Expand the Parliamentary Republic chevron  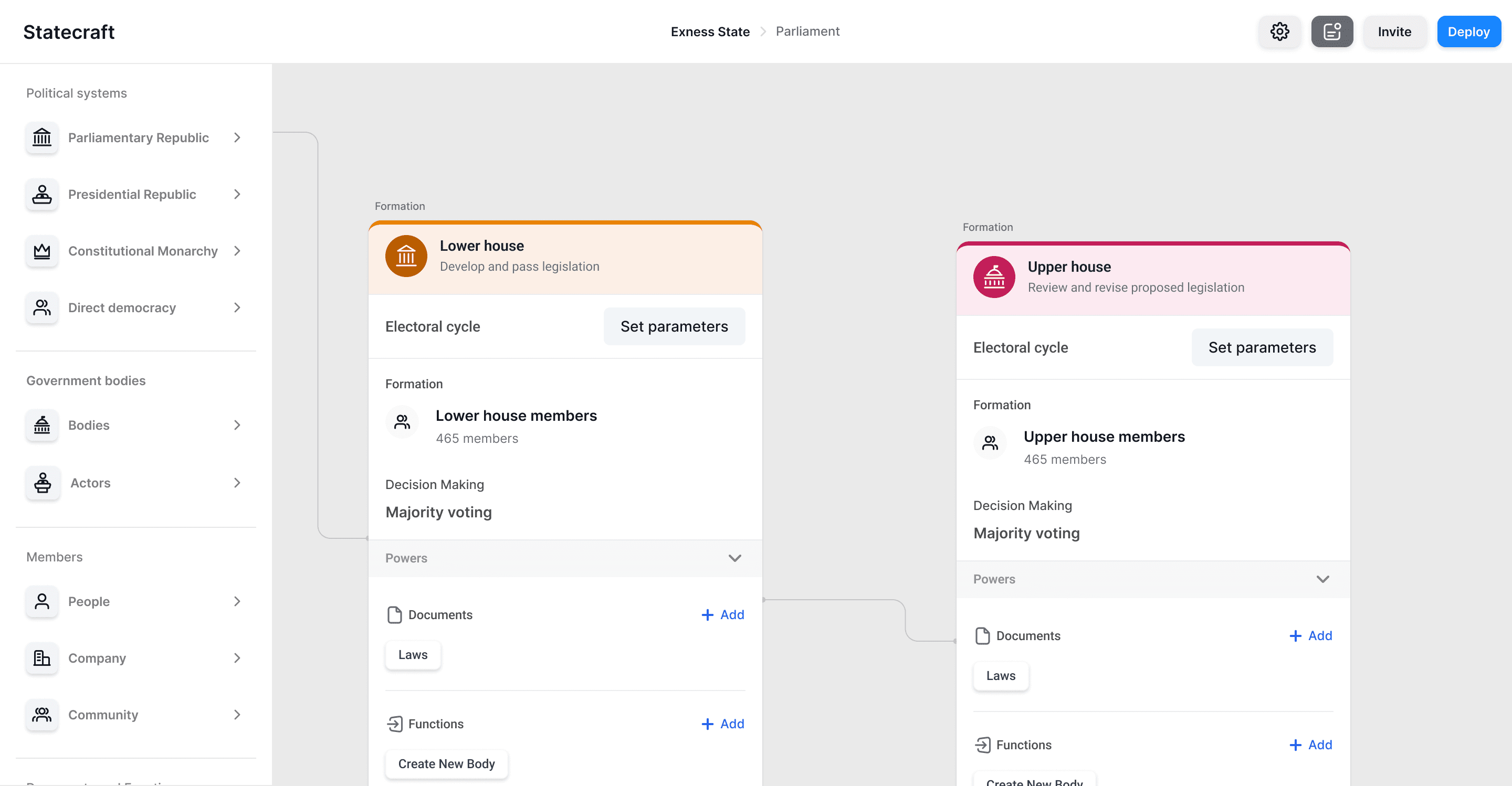[237, 138]
